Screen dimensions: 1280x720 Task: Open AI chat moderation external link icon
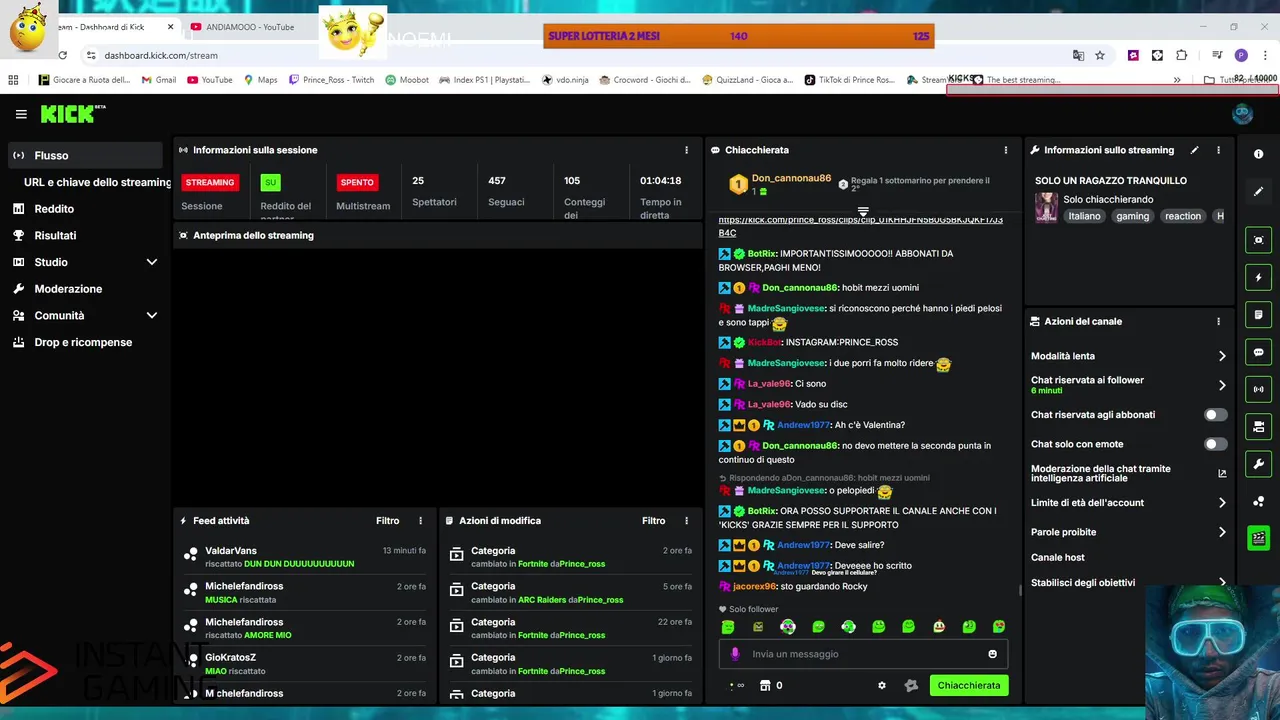1222,473
